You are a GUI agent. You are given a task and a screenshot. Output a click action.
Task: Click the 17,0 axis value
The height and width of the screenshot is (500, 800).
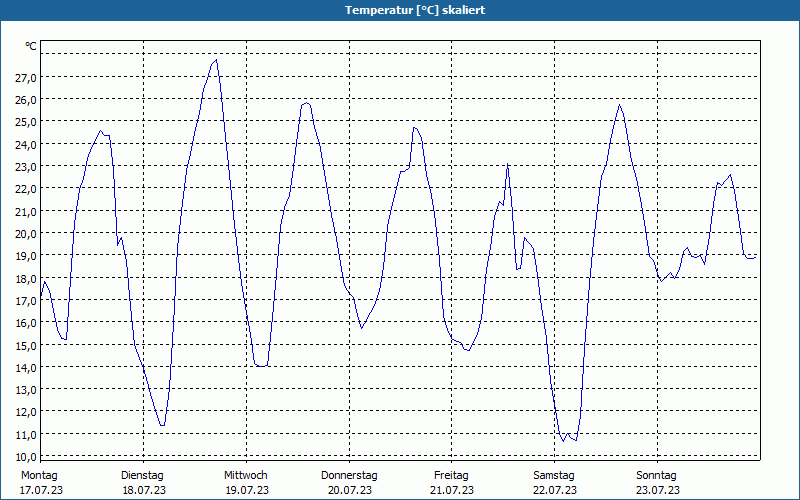tap(26, 301)
